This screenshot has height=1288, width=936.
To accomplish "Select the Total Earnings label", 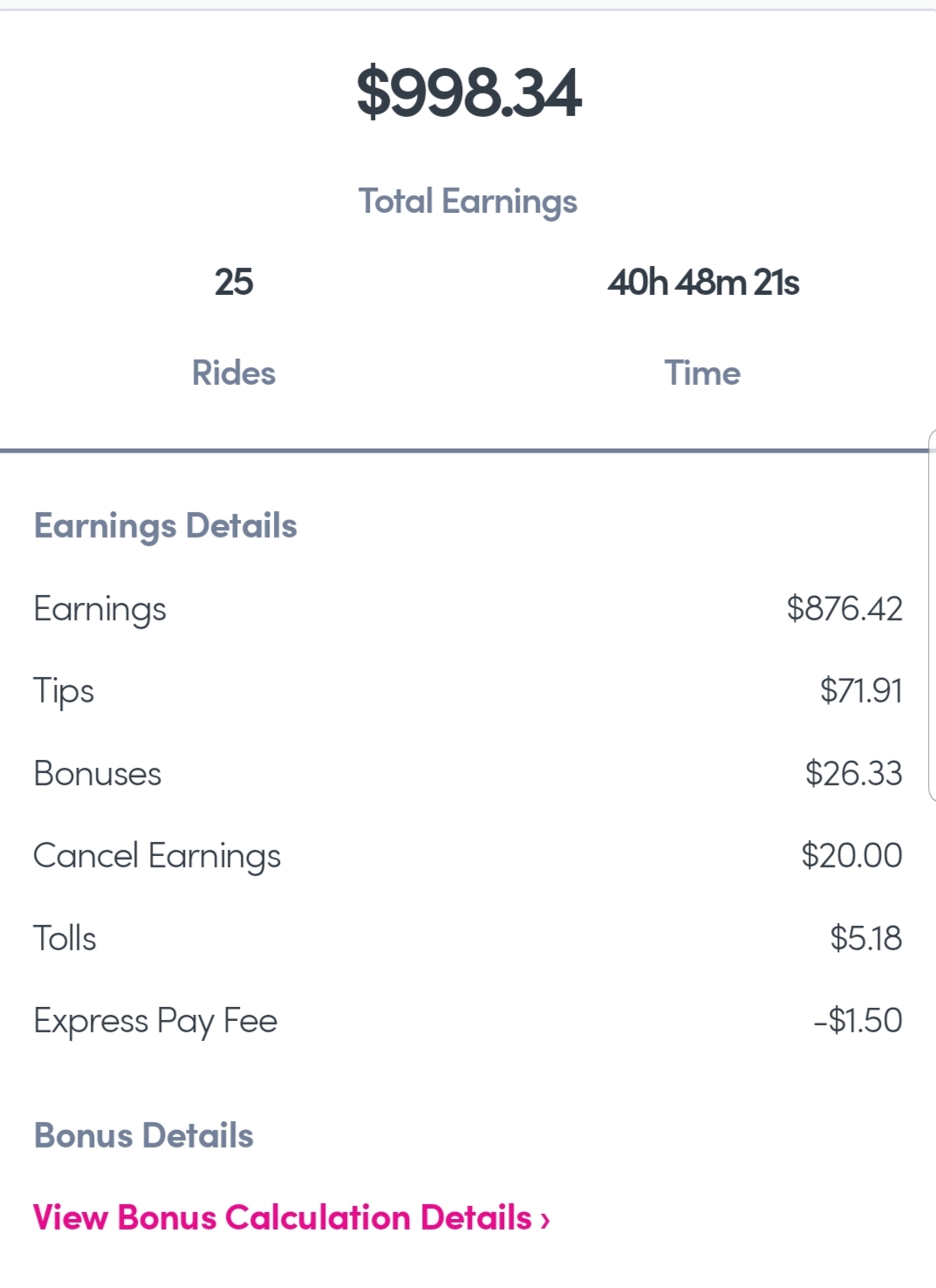I will click(468, 202).
